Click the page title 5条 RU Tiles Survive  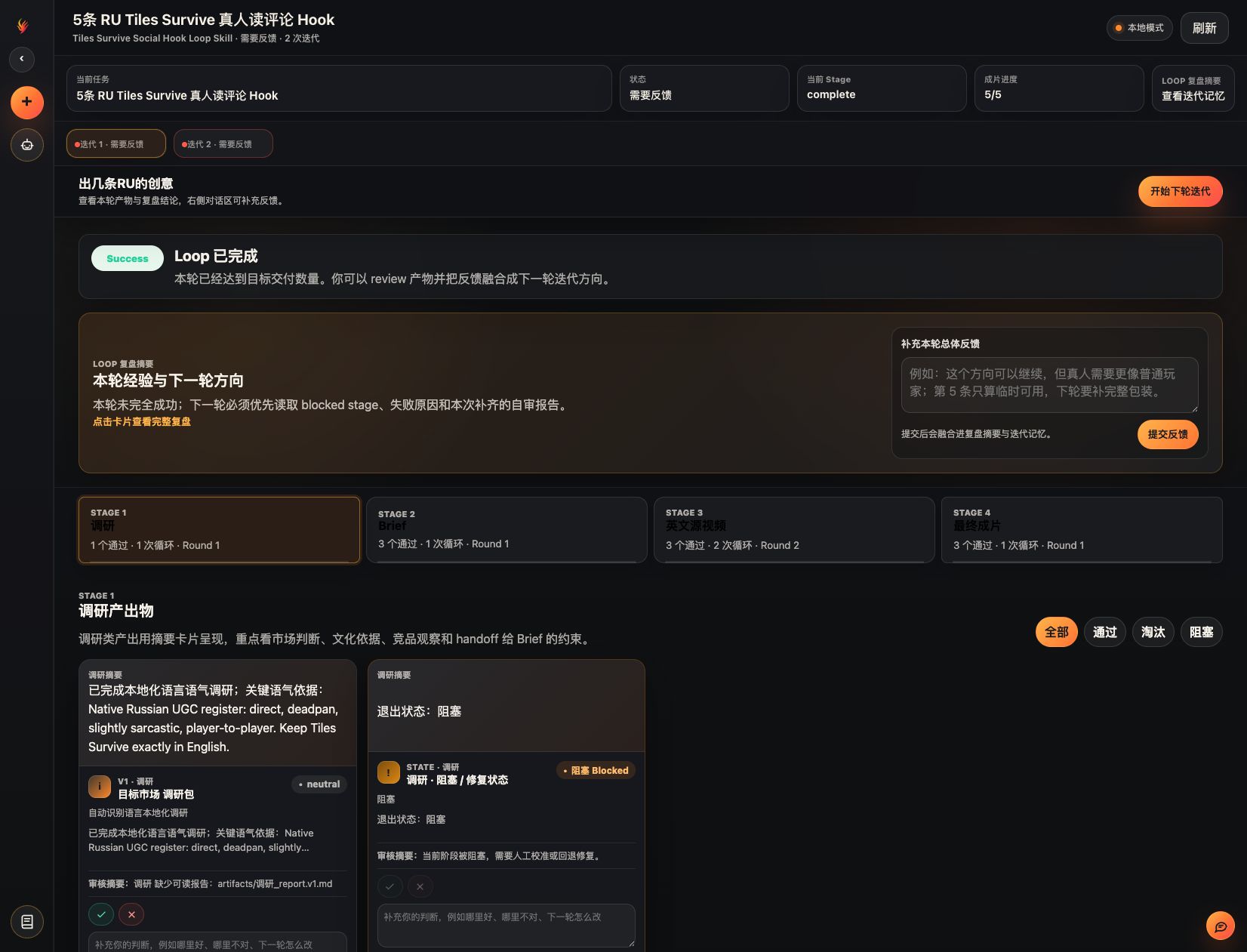click(x=204, y=20)
